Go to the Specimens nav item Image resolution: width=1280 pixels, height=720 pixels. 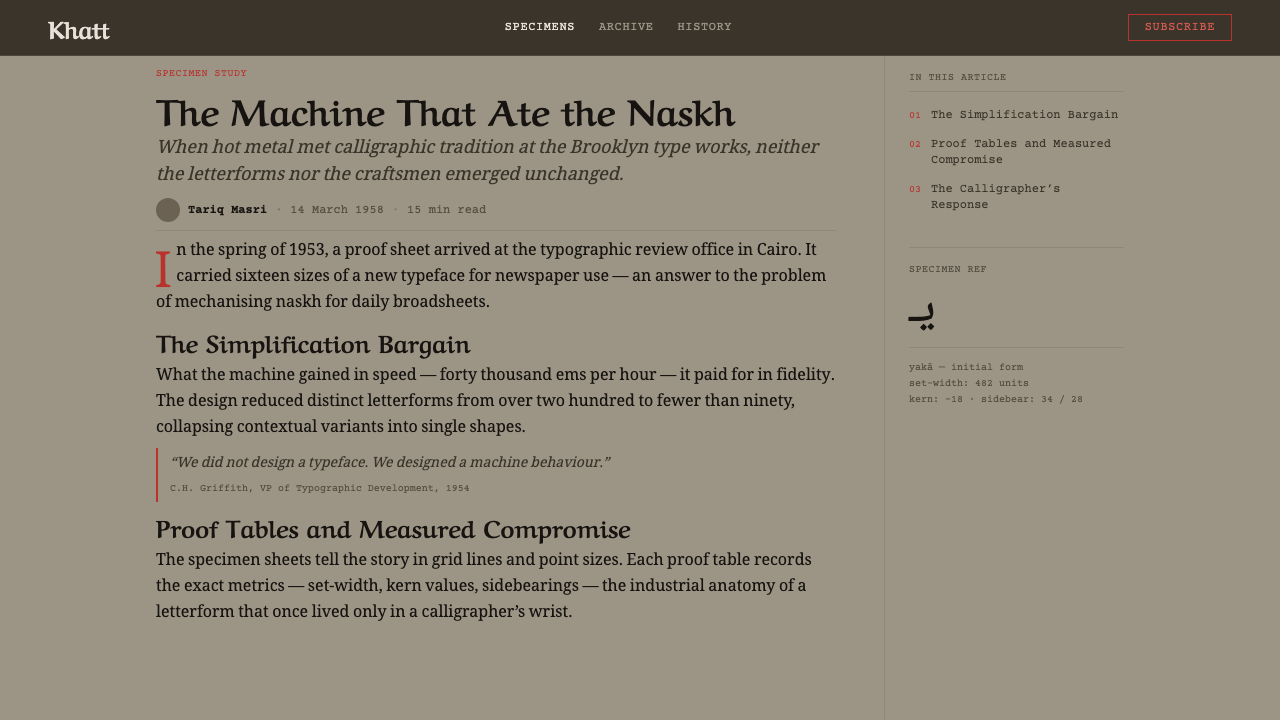click(540, 27)
